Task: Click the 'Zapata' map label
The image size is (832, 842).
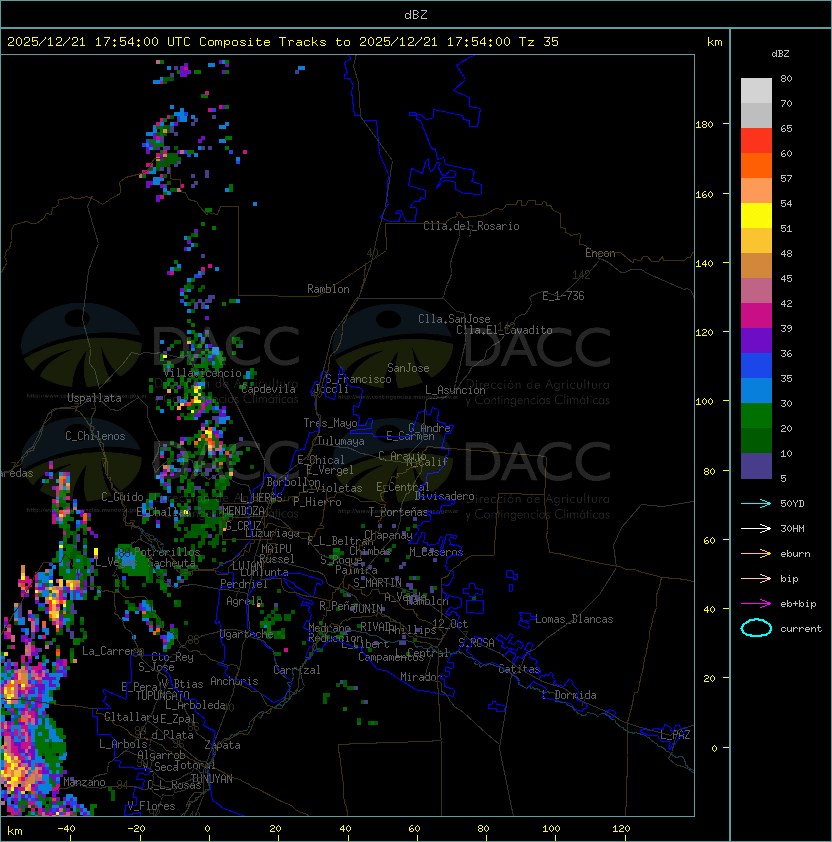Action: pyautogui.click(x=222, y=745)
